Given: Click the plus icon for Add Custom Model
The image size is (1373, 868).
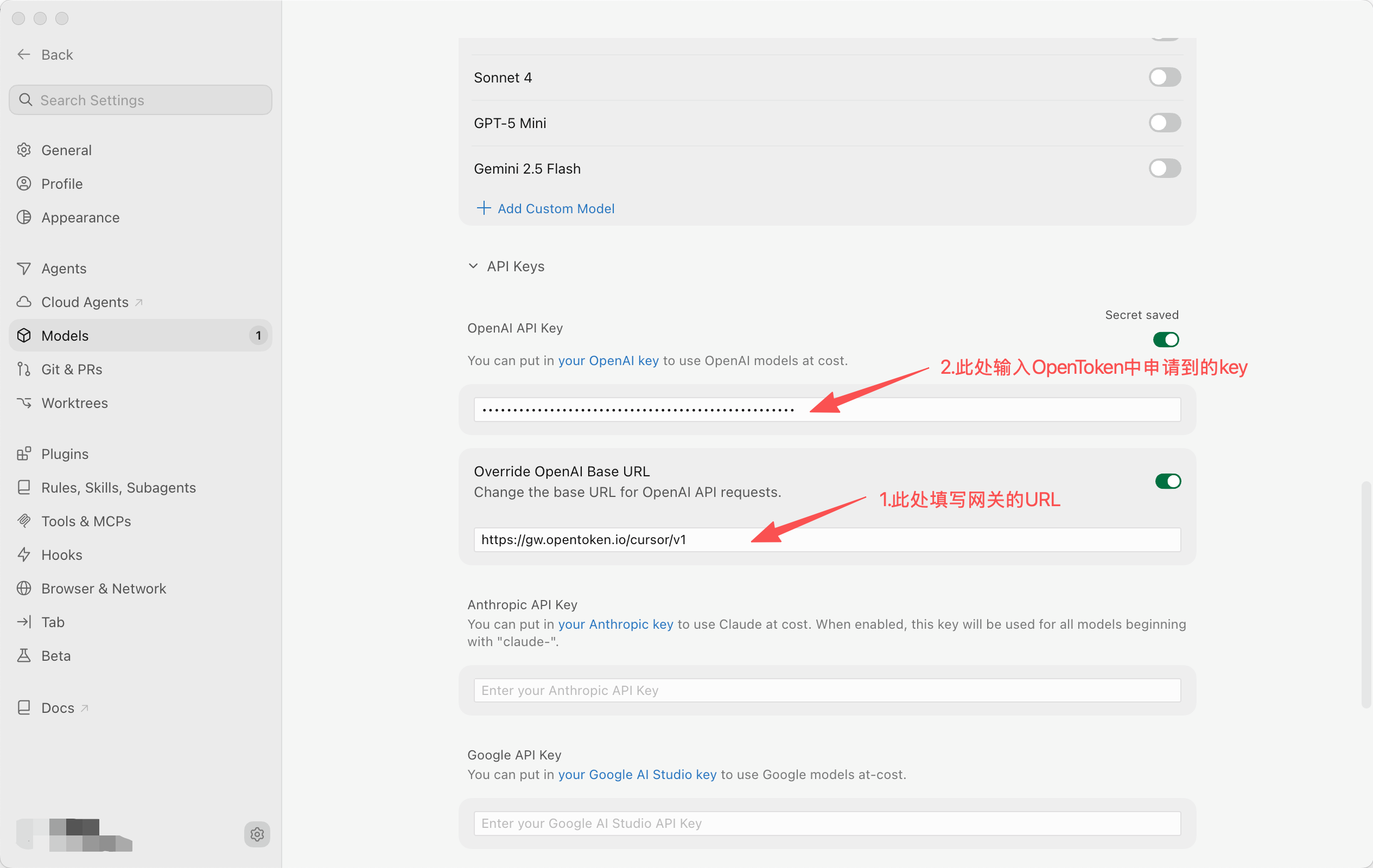Looking at the screenshot, I should [x=484, y=208].
